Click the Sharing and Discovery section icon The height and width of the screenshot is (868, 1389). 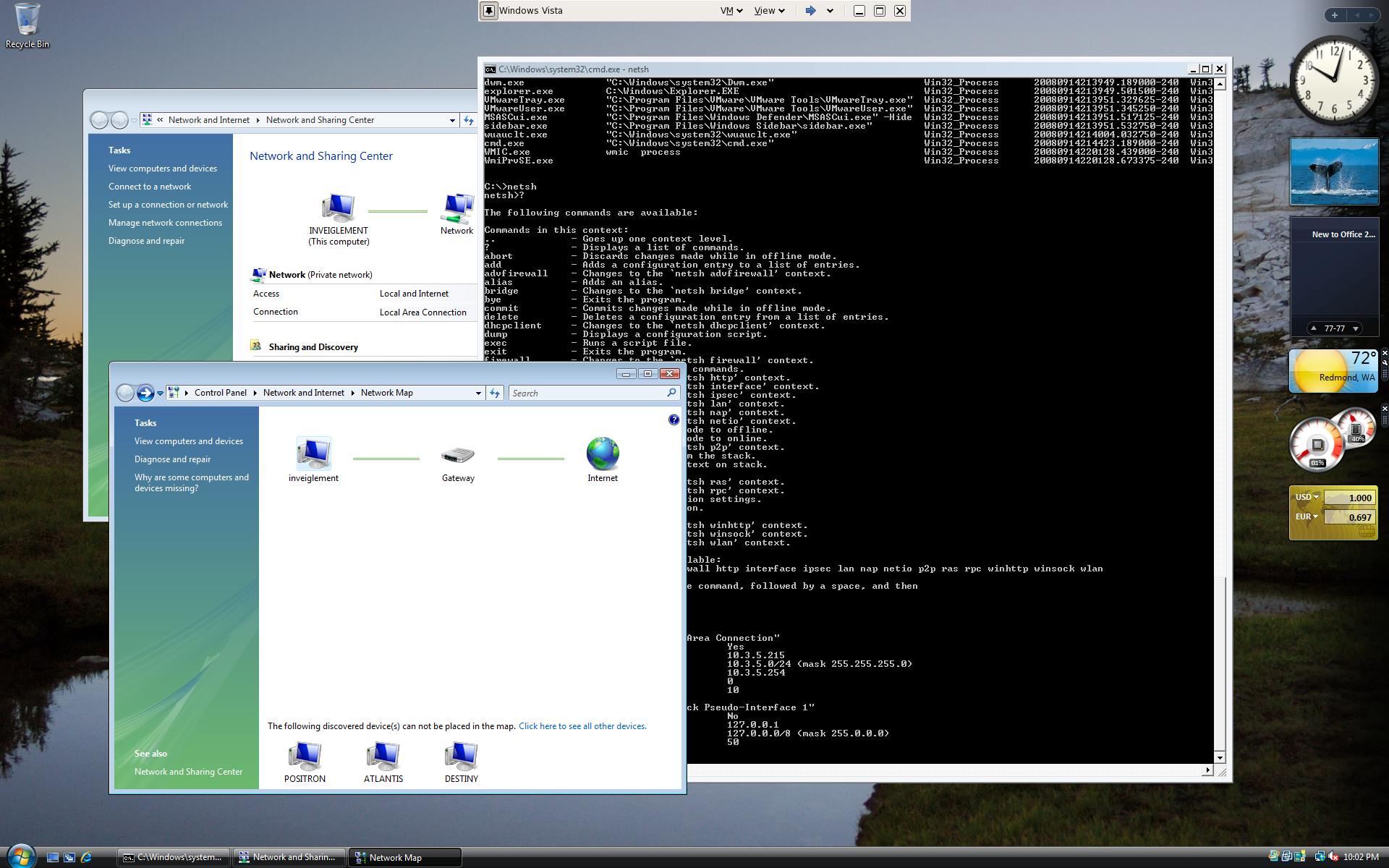[x=255, y=346]
